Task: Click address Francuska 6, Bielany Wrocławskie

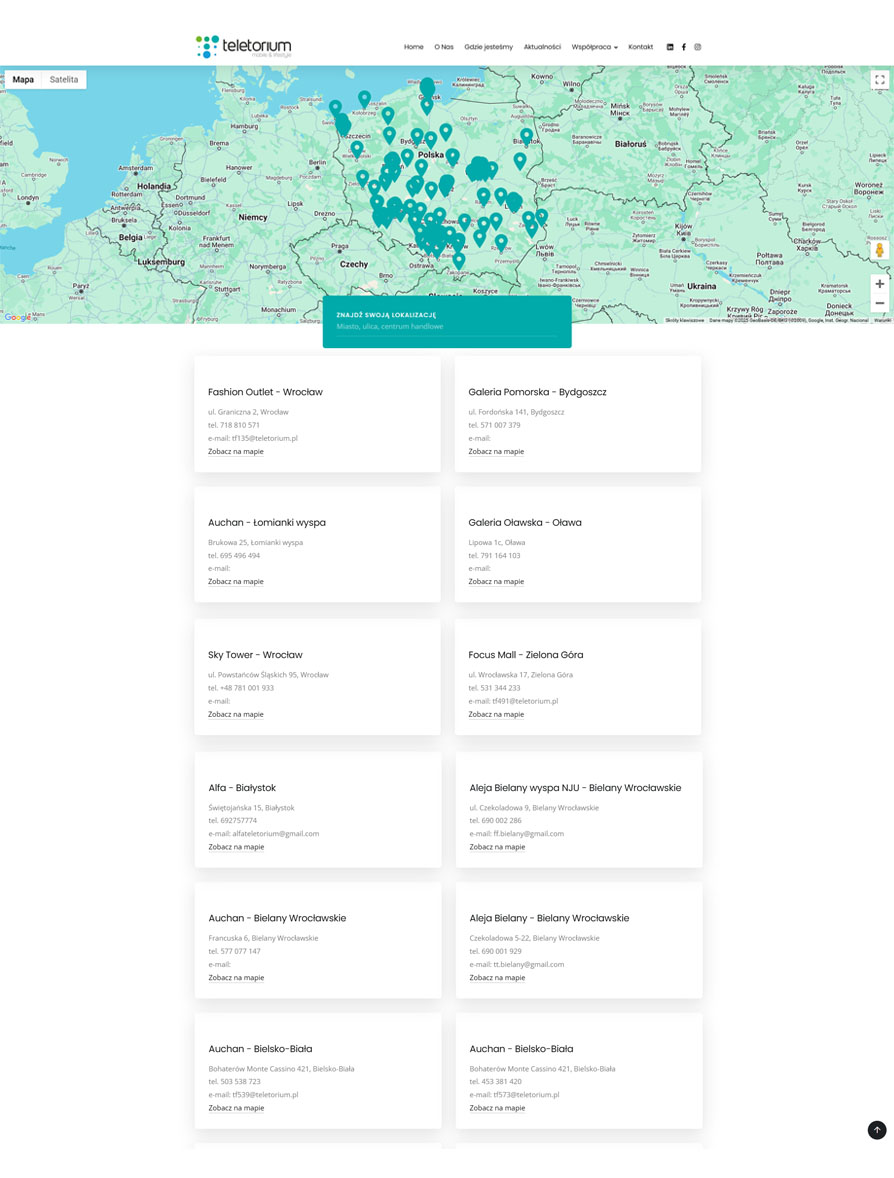Action: pyautogui.click(x=263, y=938)
